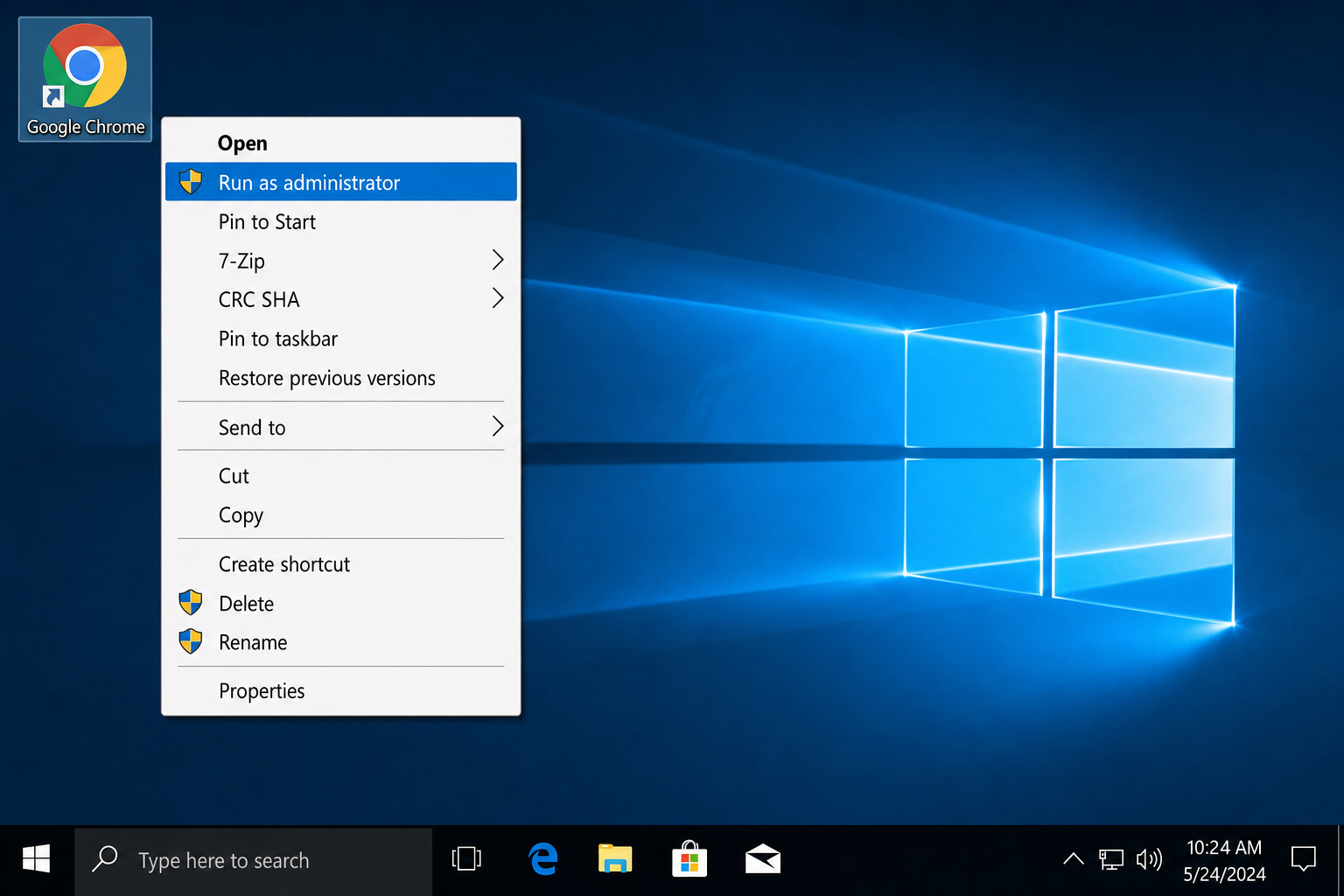Click the CRC SHA submenu arrow

click(x=498, y=298)
